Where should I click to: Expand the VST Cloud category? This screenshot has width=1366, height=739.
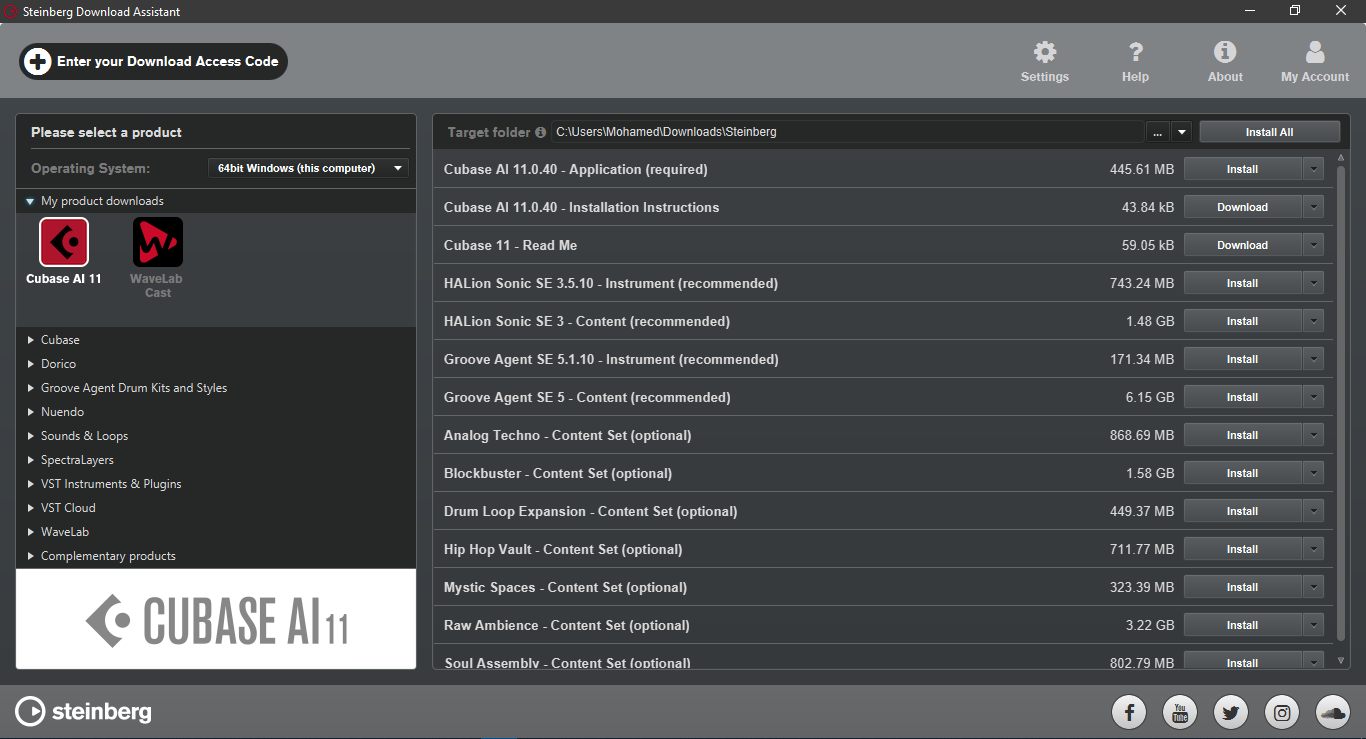31,508
